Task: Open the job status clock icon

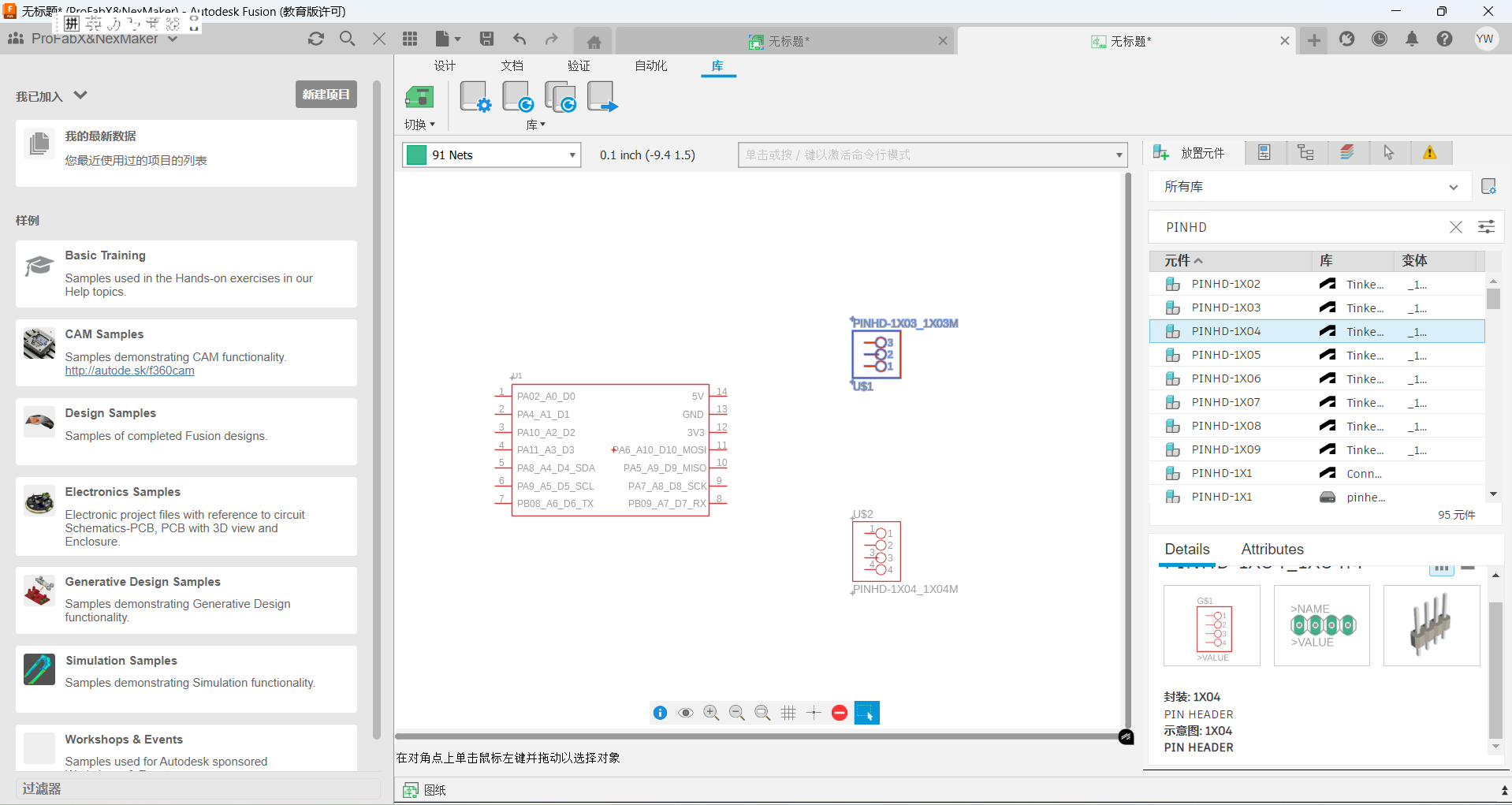Action: 1380,39
